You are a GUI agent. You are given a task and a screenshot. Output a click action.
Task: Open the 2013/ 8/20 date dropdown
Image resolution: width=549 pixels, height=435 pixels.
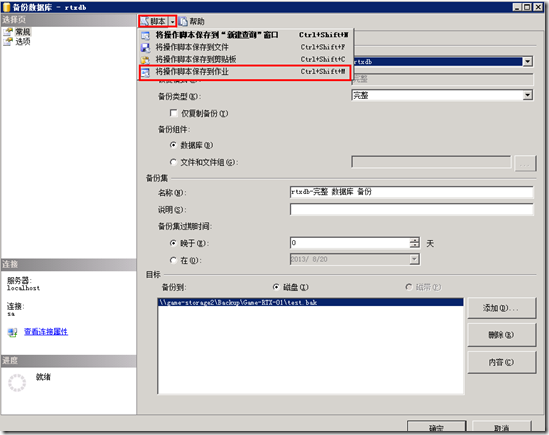pyautogui.click(x=414, y=259)
